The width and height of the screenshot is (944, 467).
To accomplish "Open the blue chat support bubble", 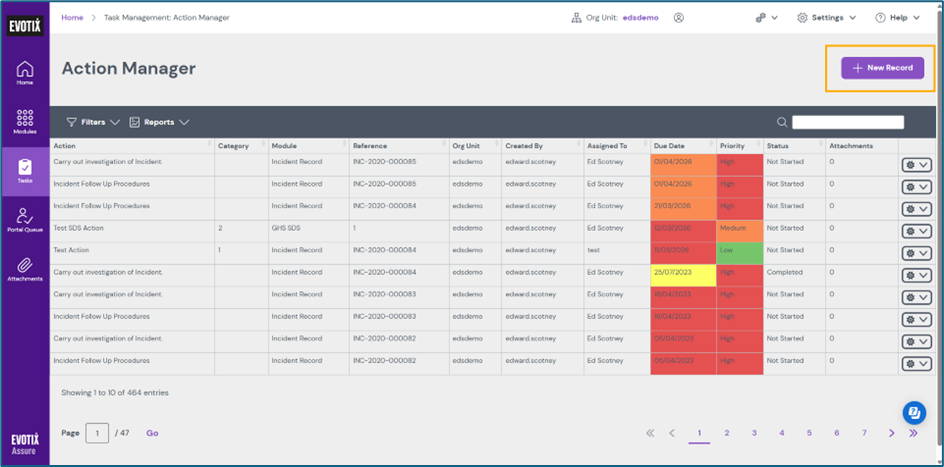I will click(913, 412).
